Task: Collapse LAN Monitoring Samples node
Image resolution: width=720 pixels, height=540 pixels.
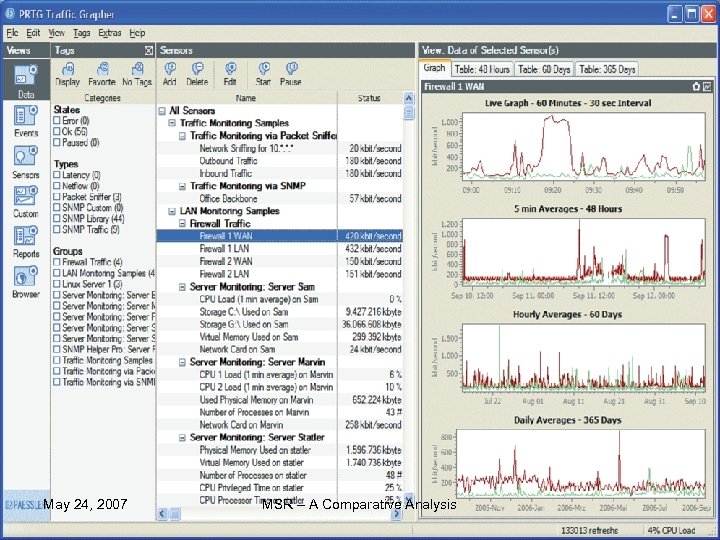Action: pyautogui.click(x=172, y=211)
